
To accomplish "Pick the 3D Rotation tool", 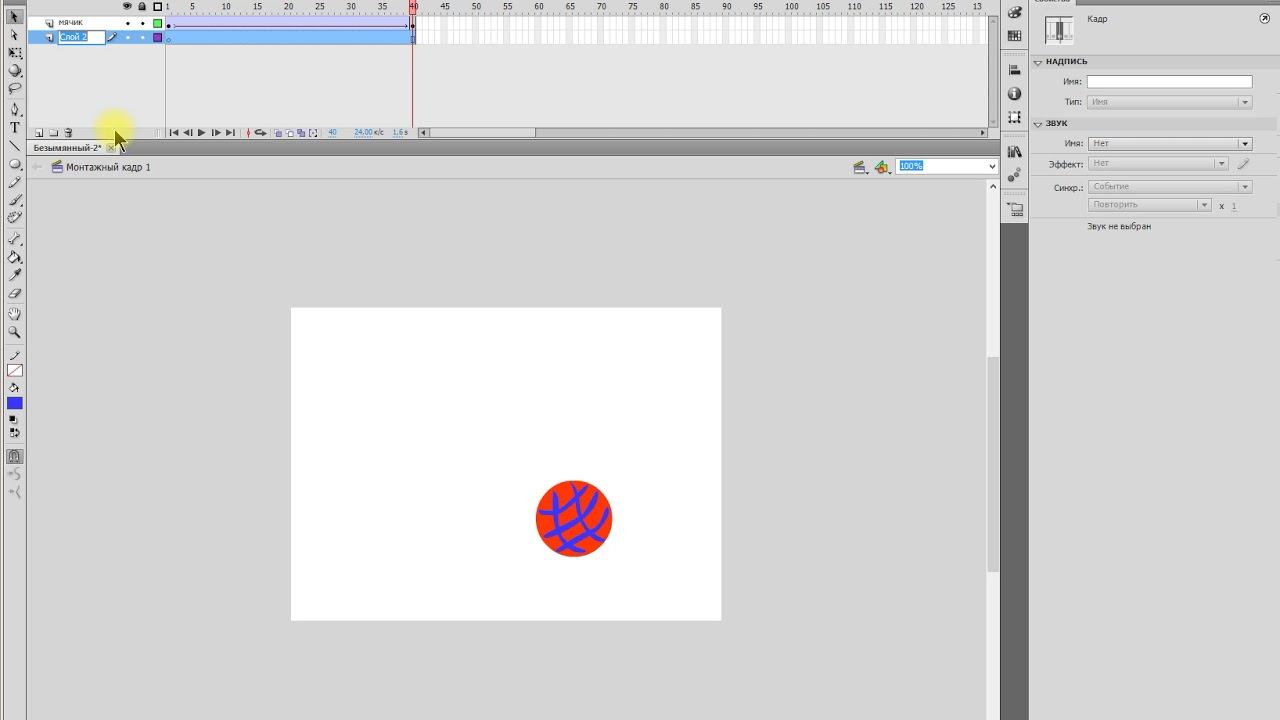I will tap(14, 71).
